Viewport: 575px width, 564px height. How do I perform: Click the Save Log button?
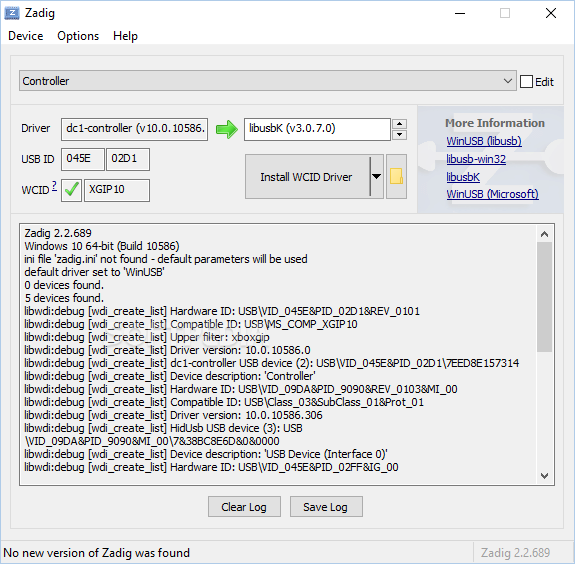(x=326, y=507)
